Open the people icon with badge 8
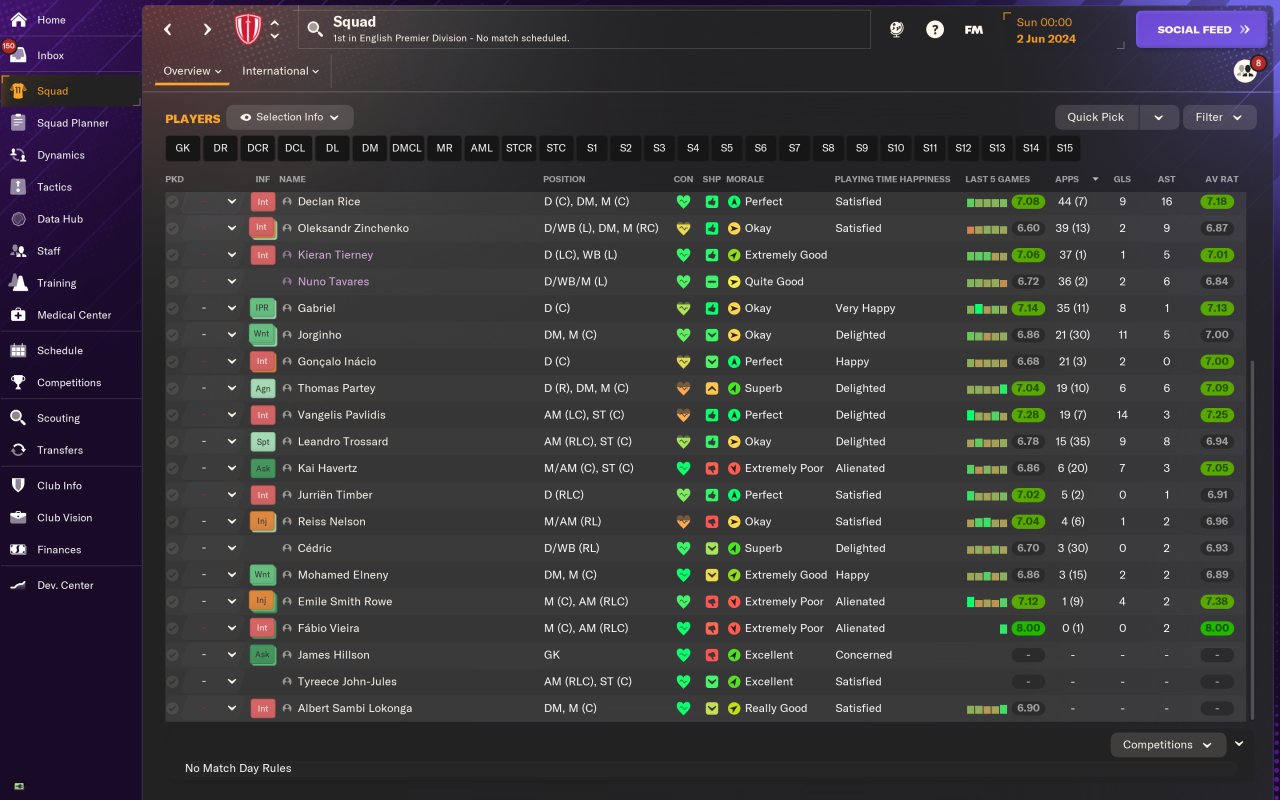The image size is (1280, 800). (x=1245, y=70)
